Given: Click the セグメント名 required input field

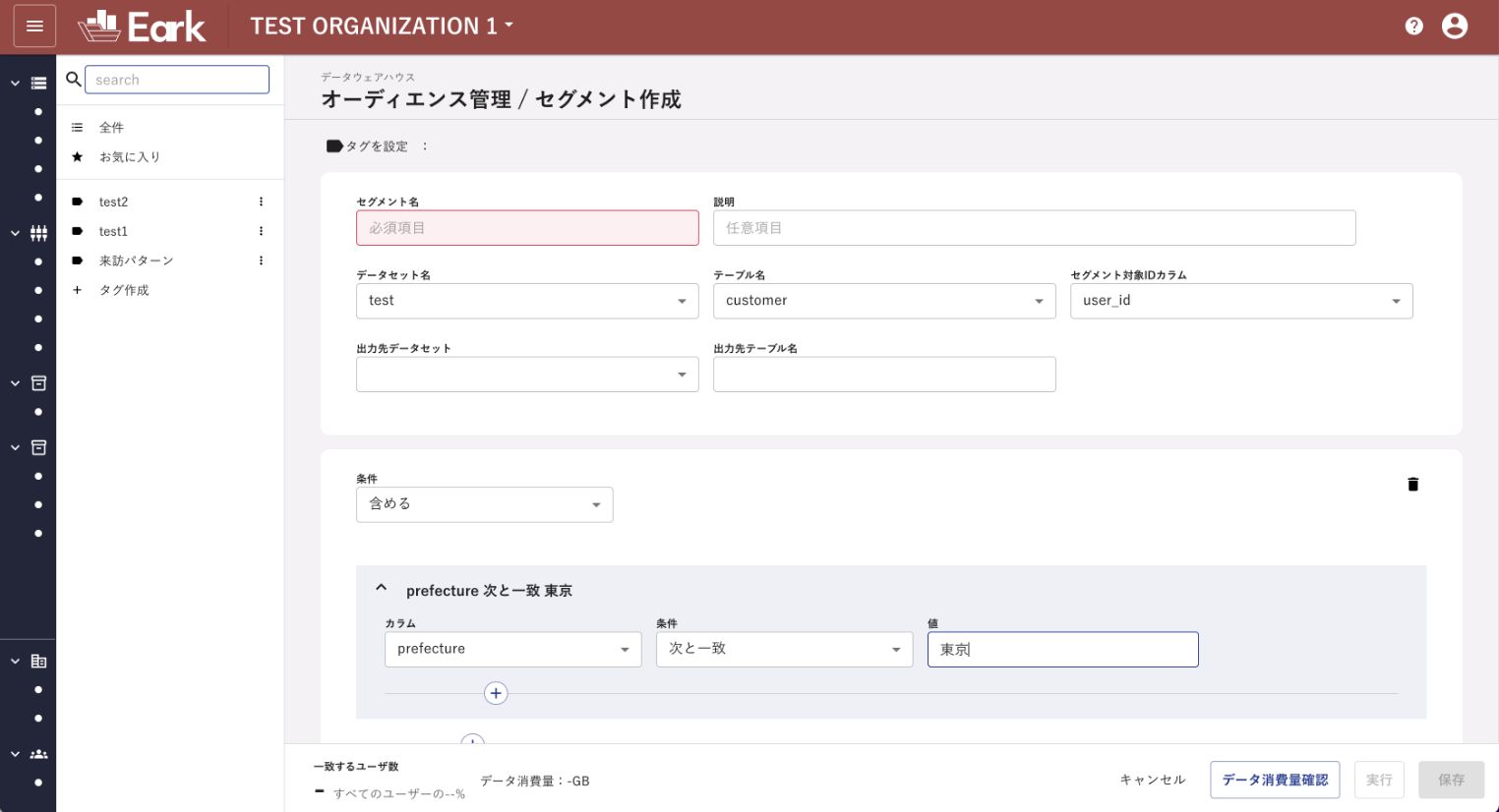Looking at the screenshot, I should (x=527, y=228).
